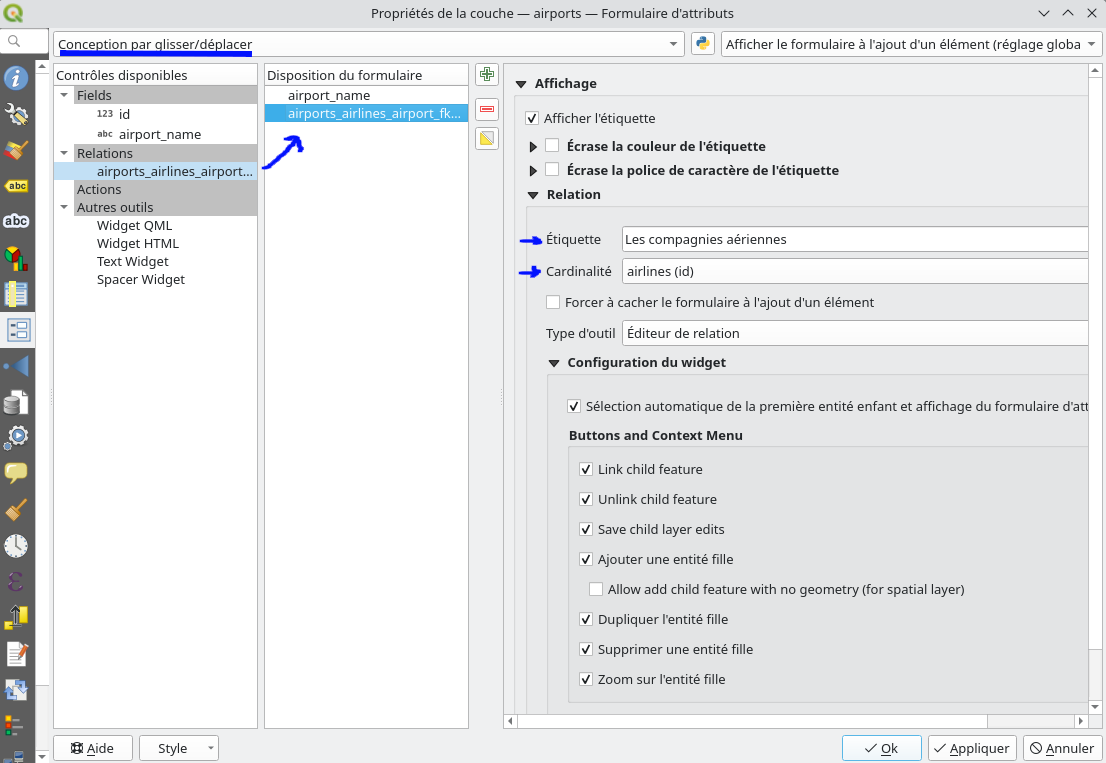
Task: Click the Python form init code button
Action: 703,44
